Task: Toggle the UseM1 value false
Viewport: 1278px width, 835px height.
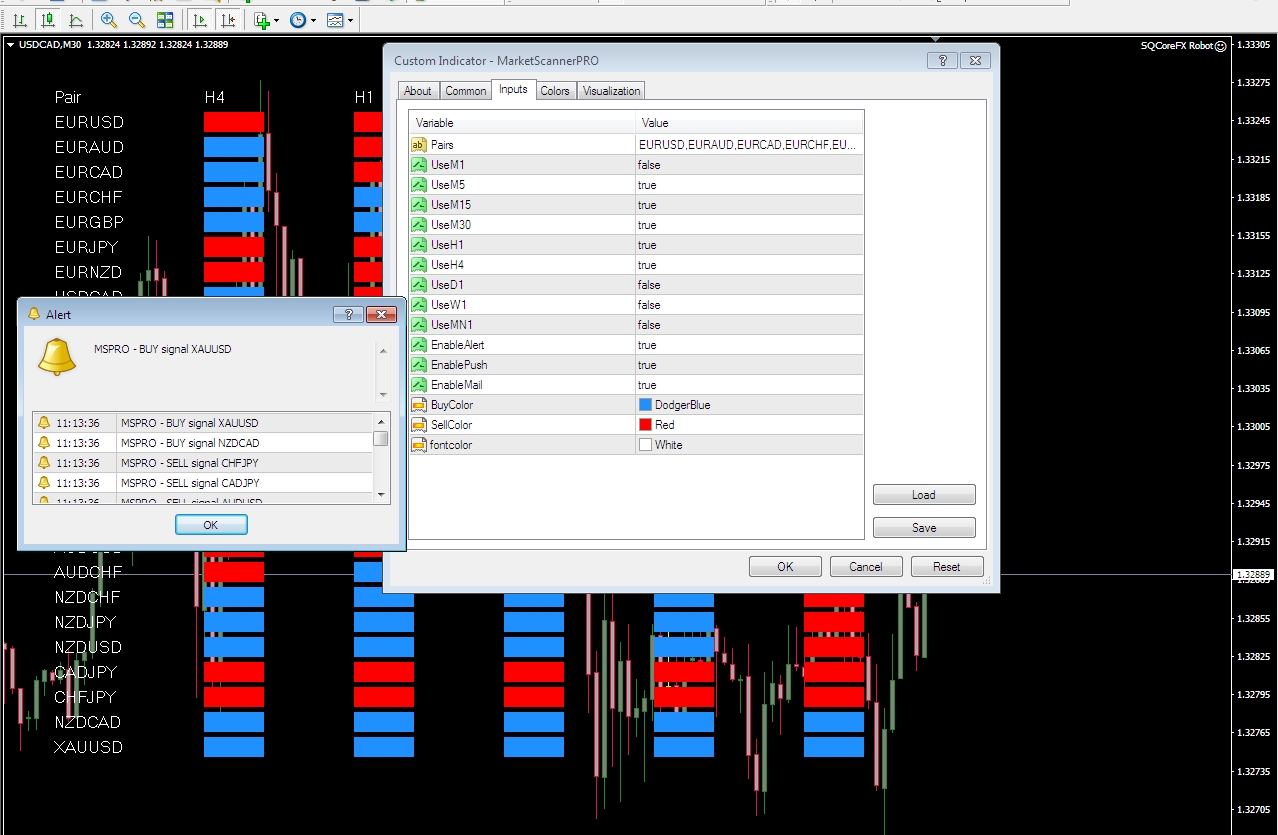Action: (x=648, y=165)
